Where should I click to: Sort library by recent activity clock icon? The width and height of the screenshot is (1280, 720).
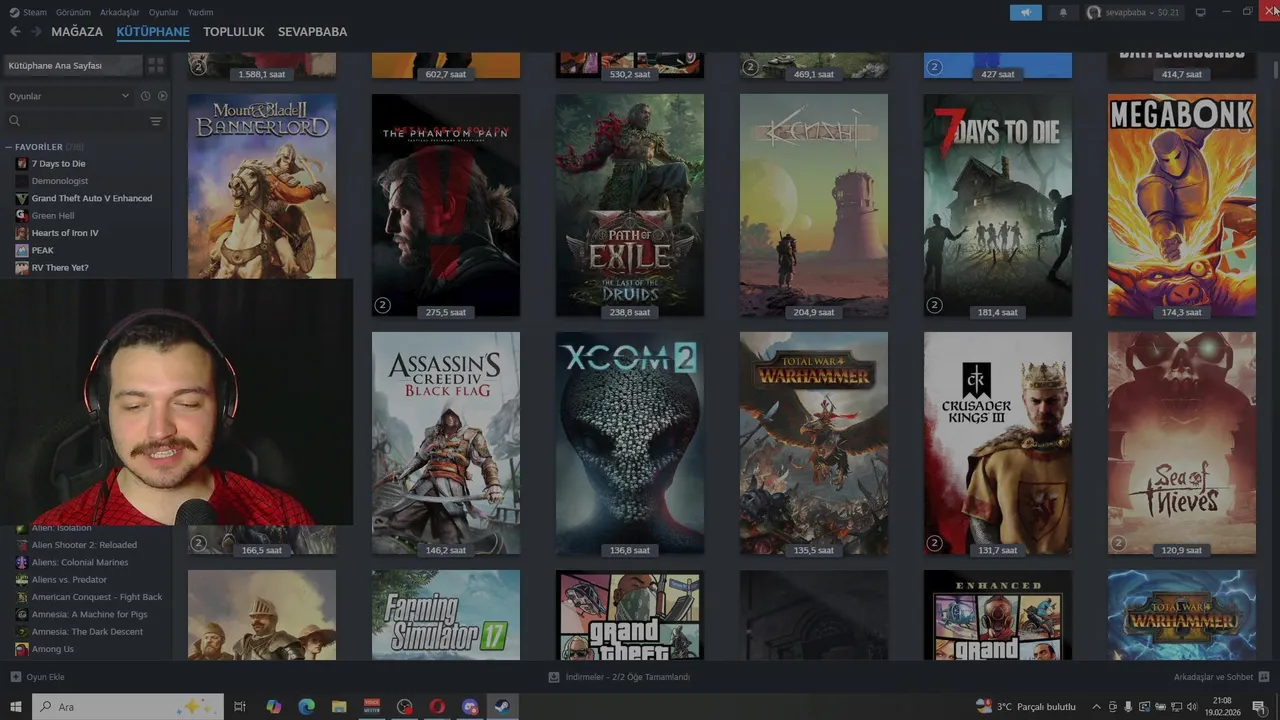coord(145,96)
